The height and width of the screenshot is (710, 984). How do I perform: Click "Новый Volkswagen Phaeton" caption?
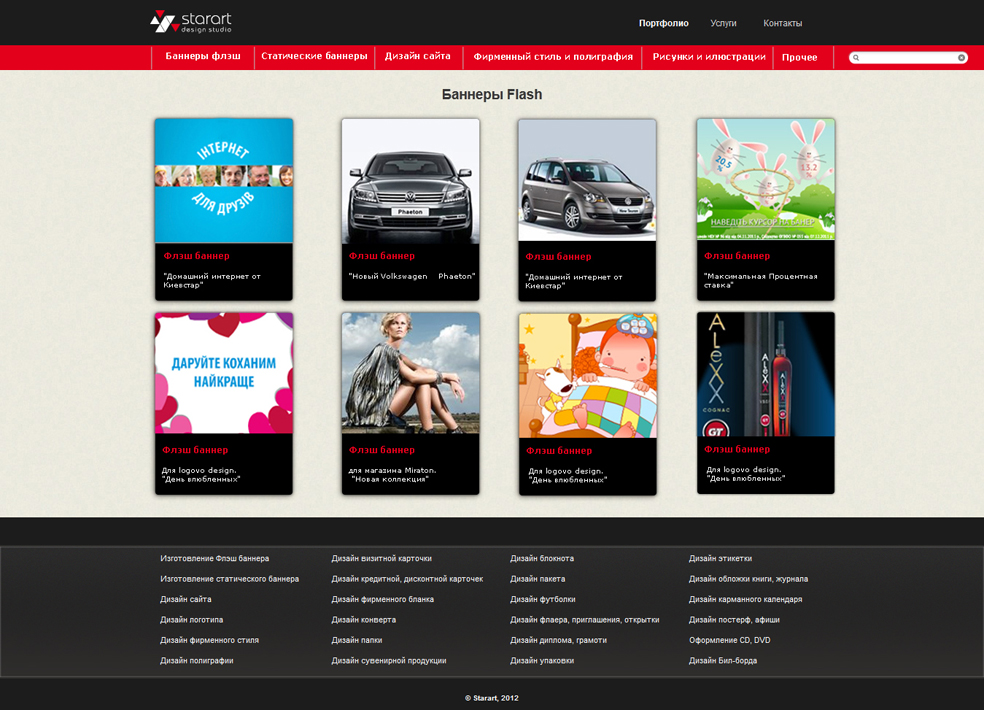tap(412, 276)
